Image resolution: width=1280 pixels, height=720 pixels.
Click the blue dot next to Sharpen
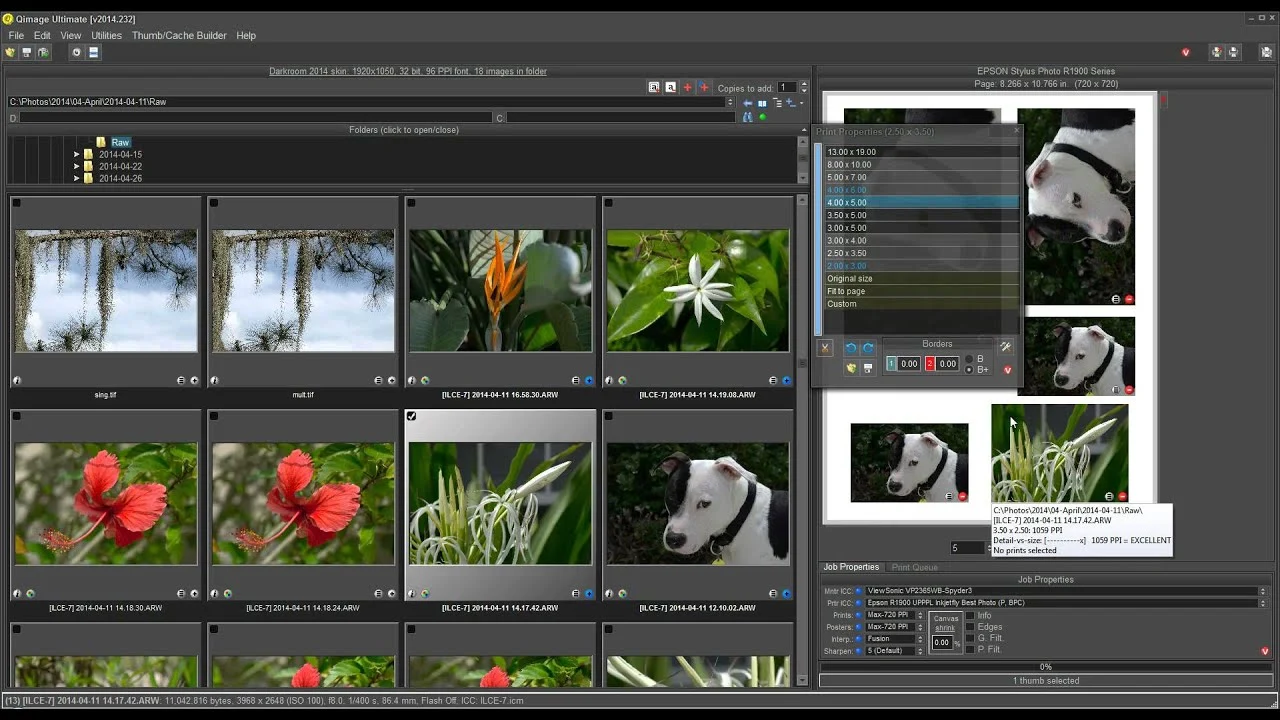click(858, 651)
